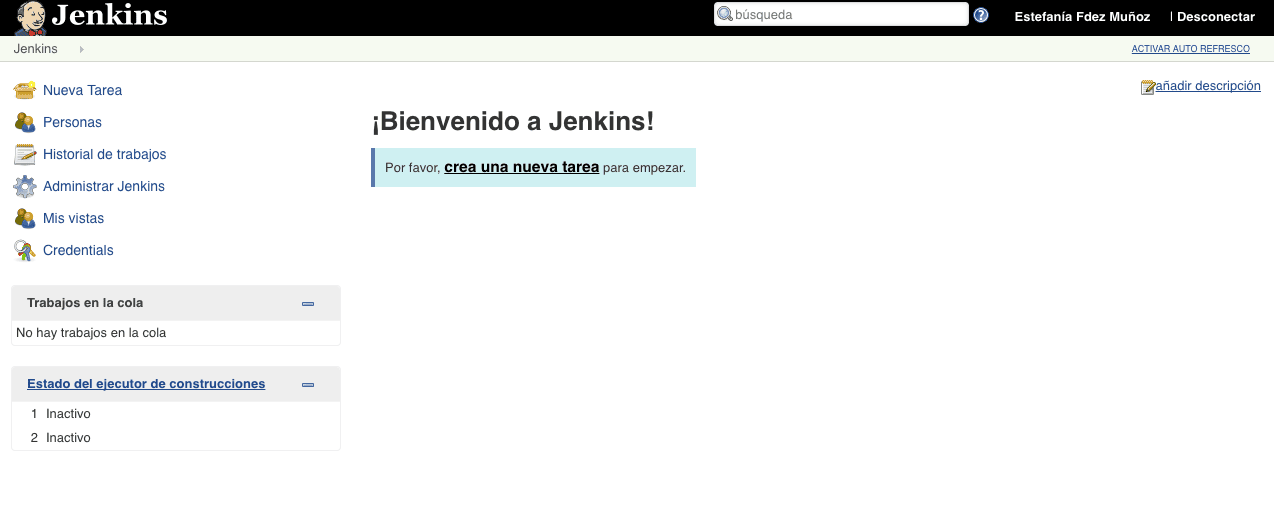This screenshot has height=529, width=1274.
Task: Click Activar Auto Refresco link
Action: pos(1190,49)
